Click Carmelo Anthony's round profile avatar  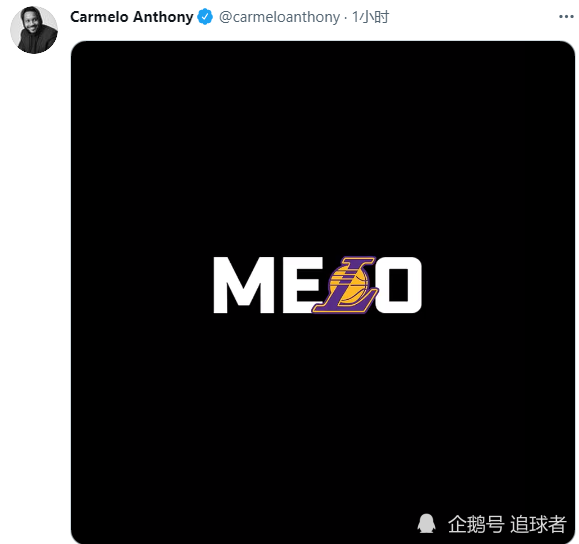point(34,30)
